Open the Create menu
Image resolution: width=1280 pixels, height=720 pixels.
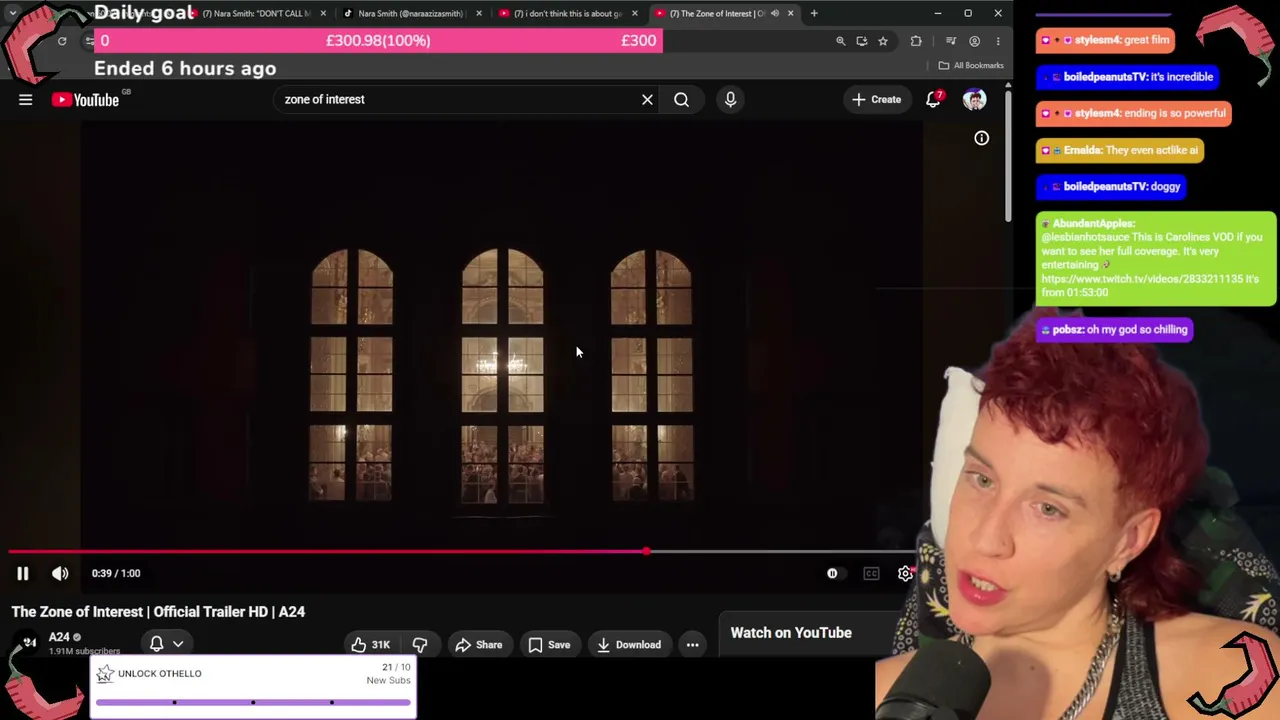click(876, 99)
